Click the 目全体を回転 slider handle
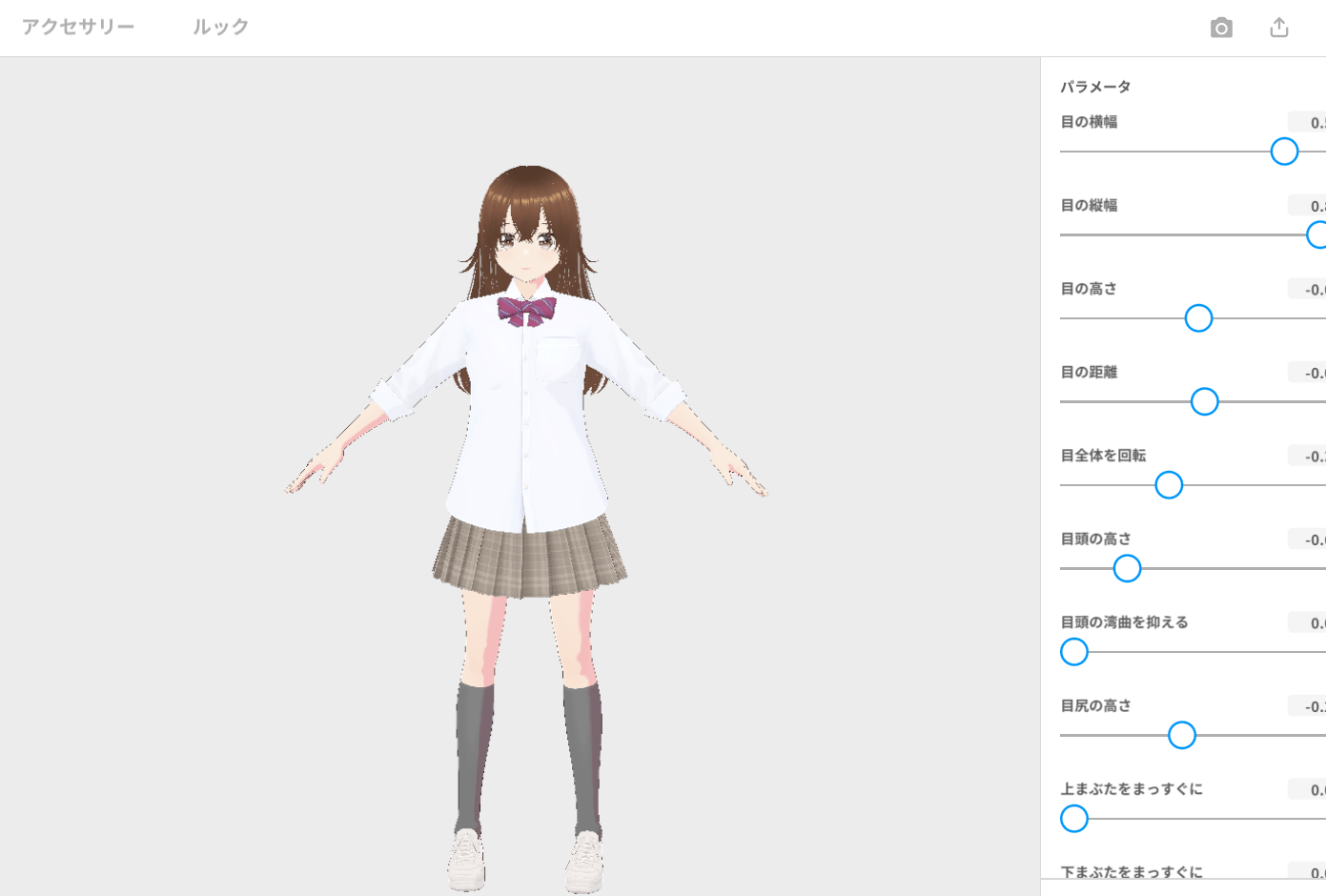 1169,485
